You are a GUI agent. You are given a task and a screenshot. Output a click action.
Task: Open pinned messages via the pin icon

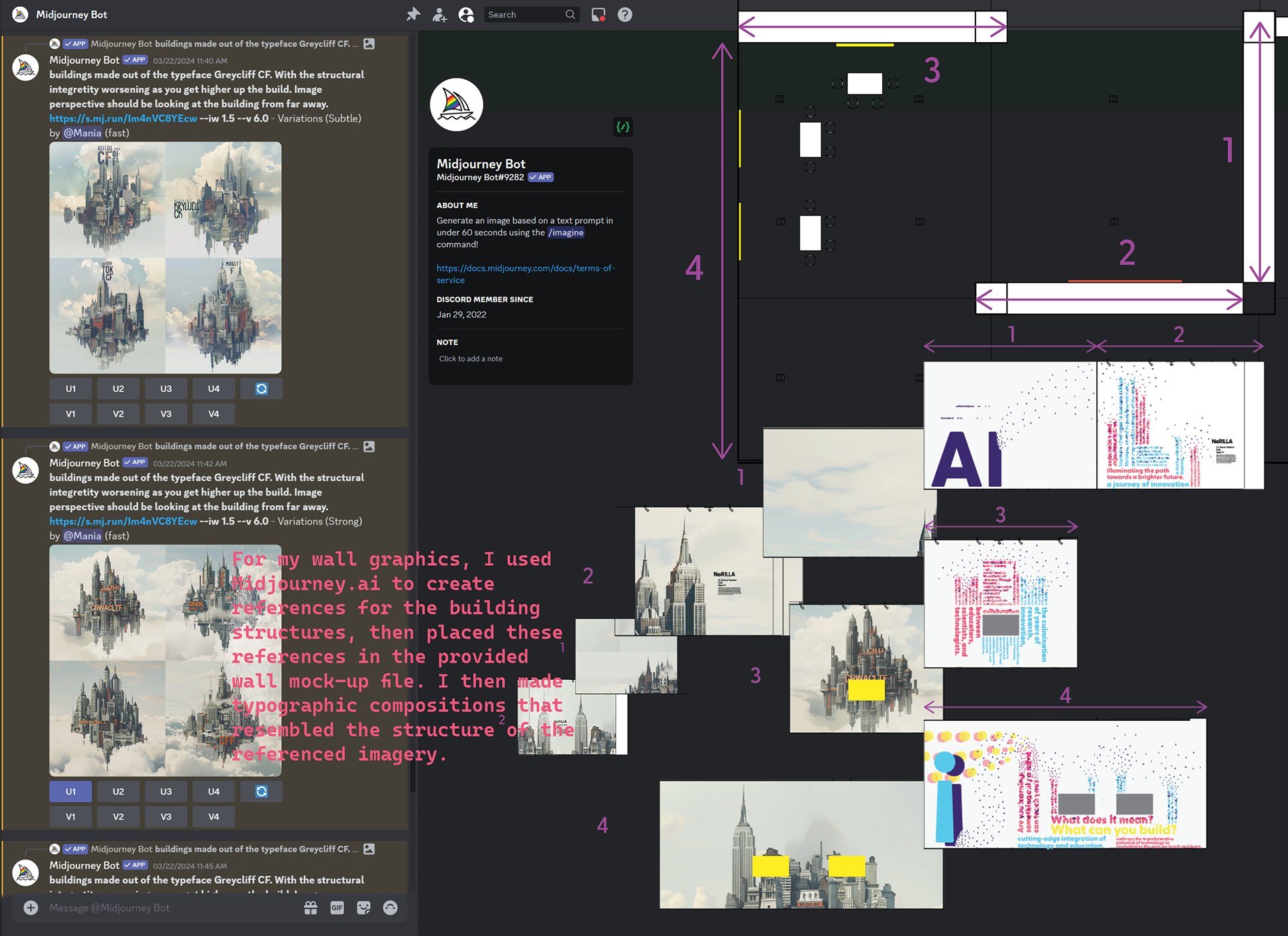coord(413,14)
